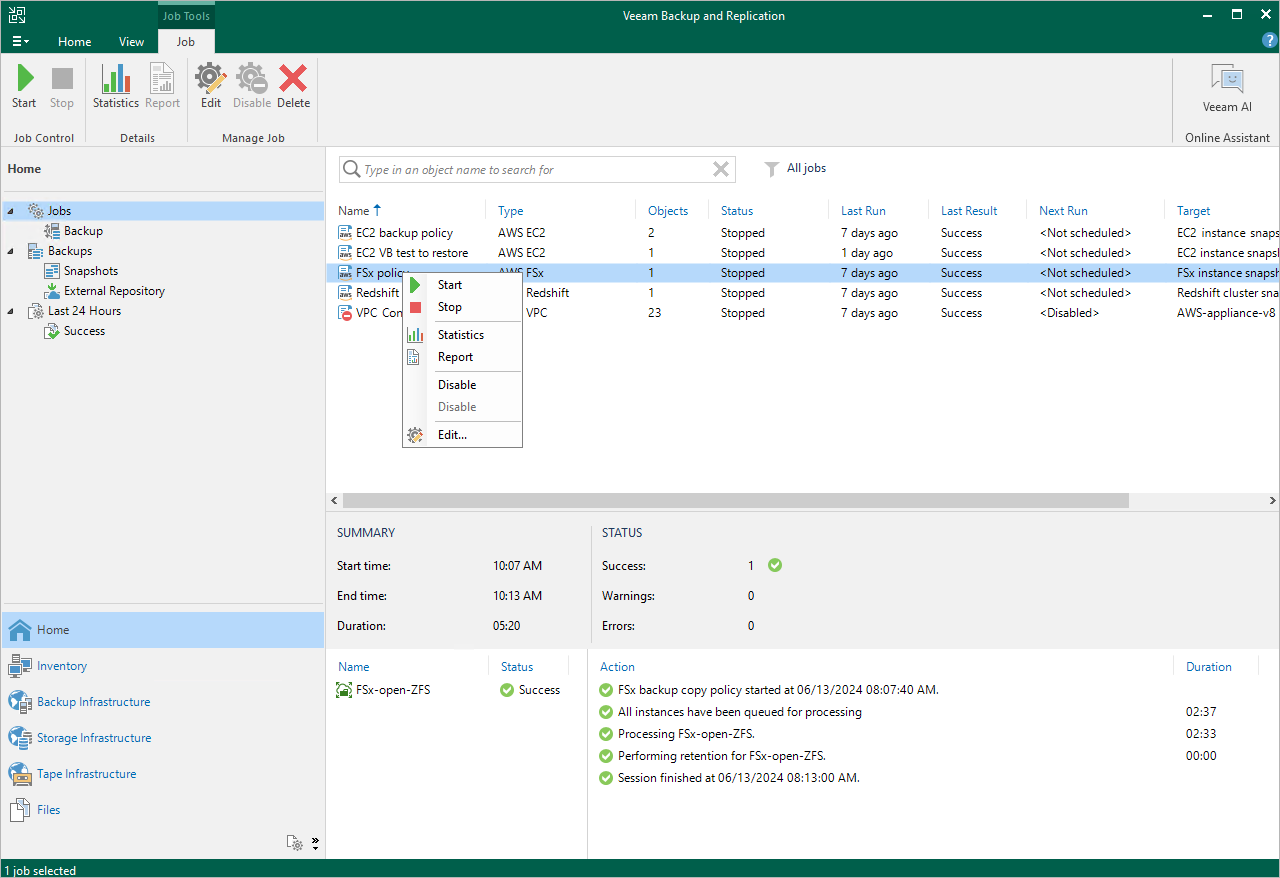This screenshot has width=1280, height=878.
Task: Collapse the Jobs tree node
Action: [11, 211]
